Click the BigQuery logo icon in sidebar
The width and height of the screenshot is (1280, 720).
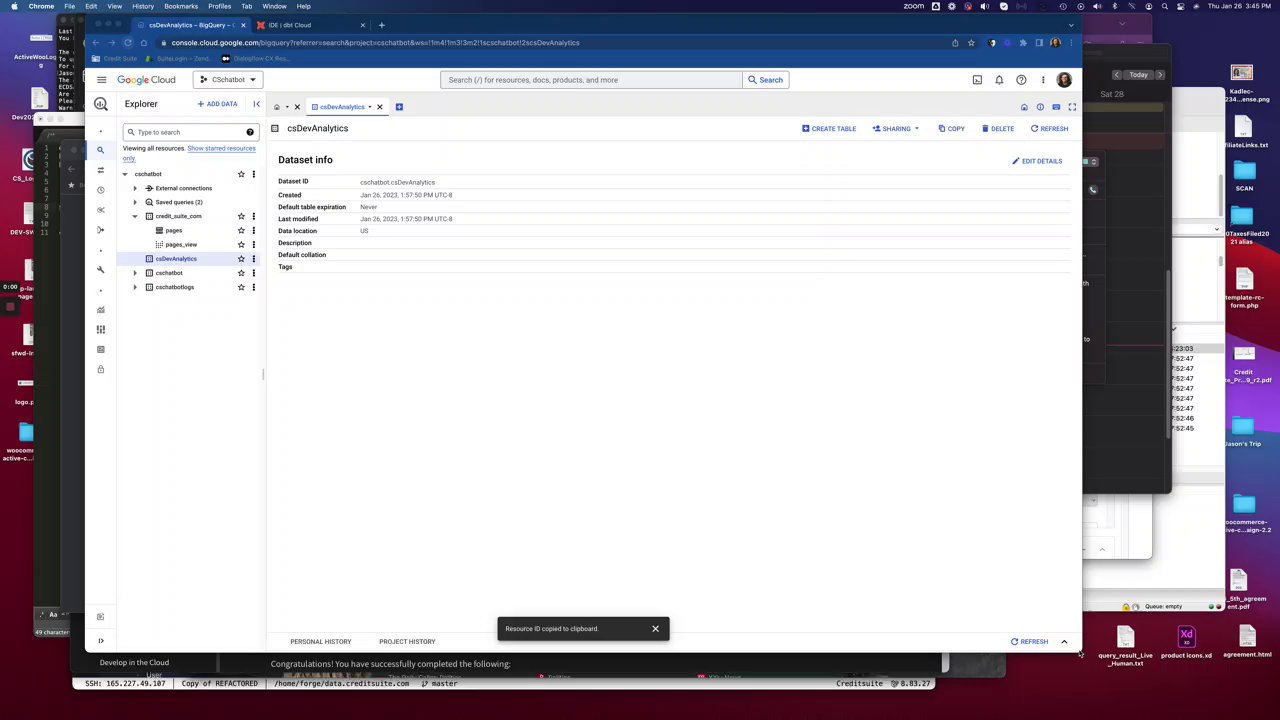[x=100, y=104]
